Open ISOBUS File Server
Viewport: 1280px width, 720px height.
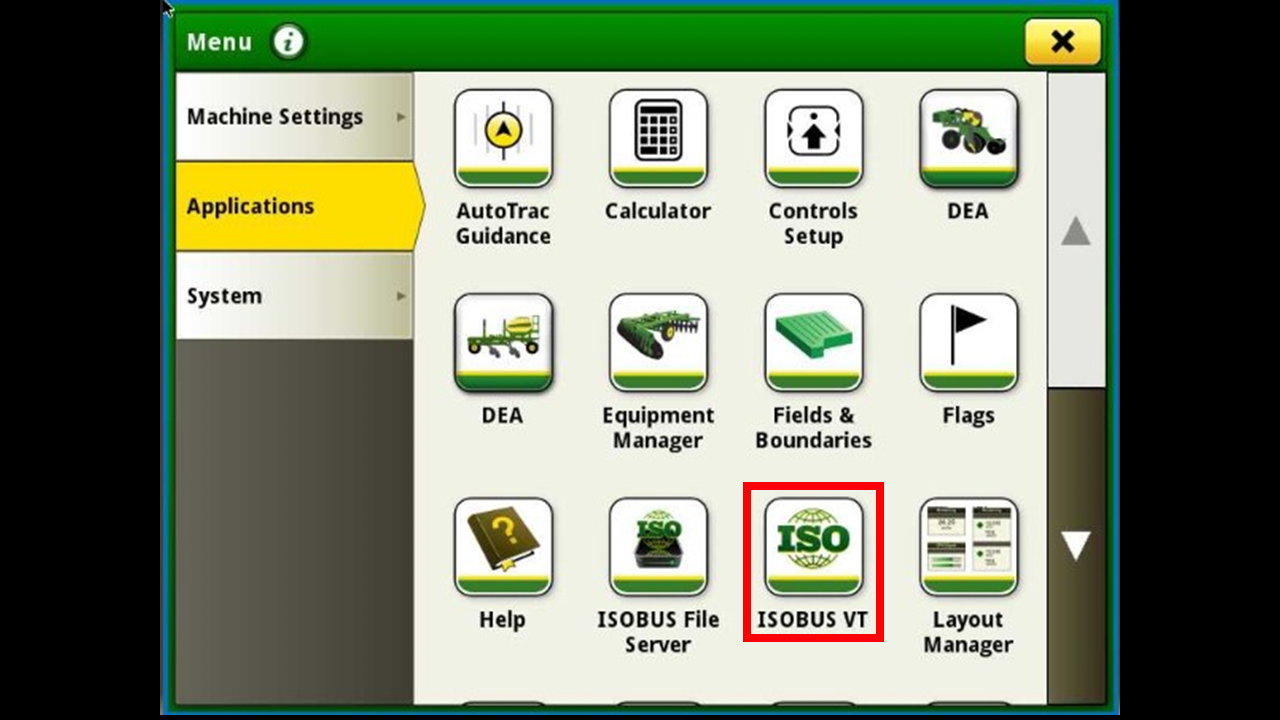[x=658, y=546]
